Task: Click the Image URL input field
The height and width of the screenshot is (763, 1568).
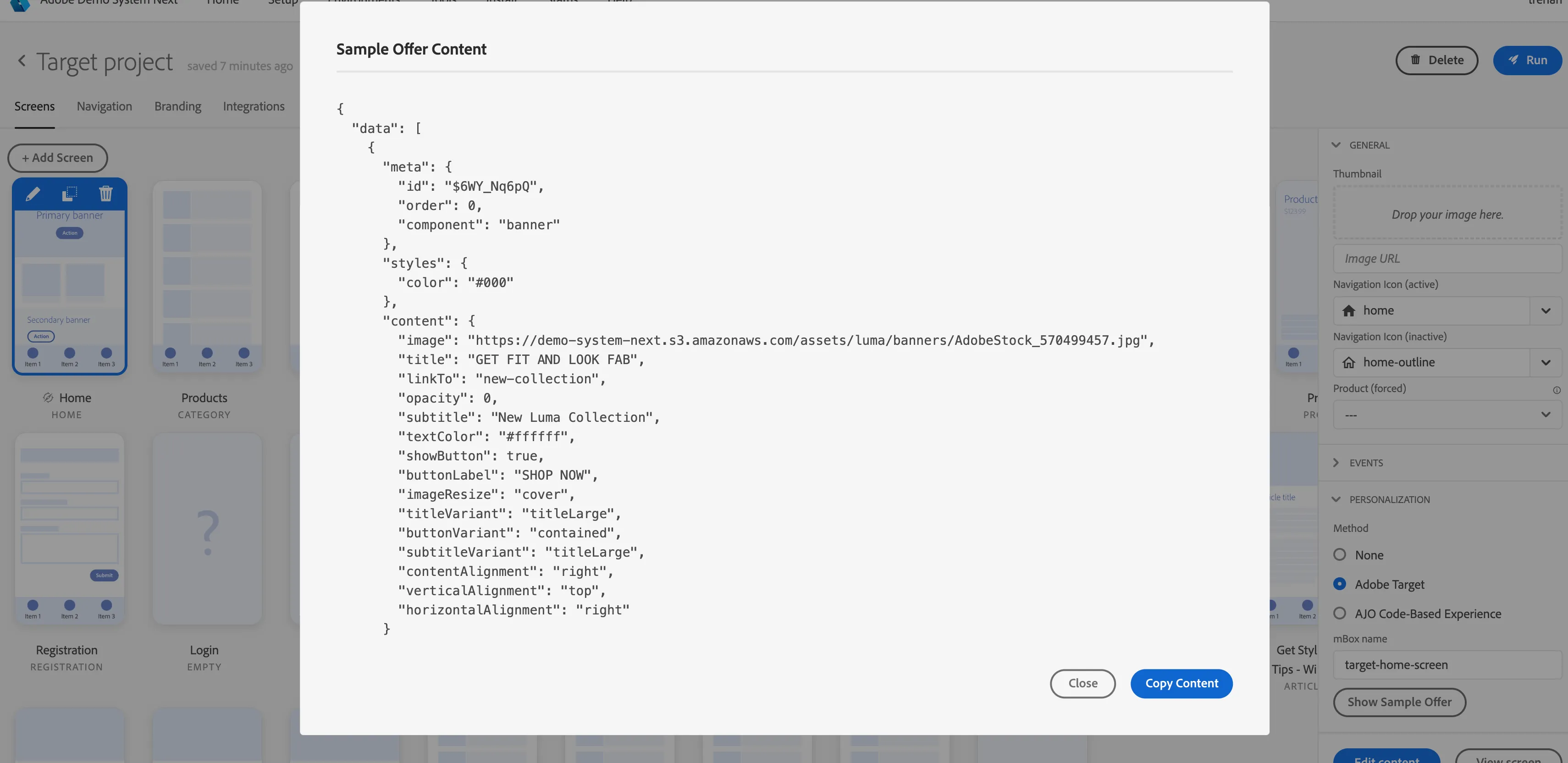Action: pos(1447,259)
